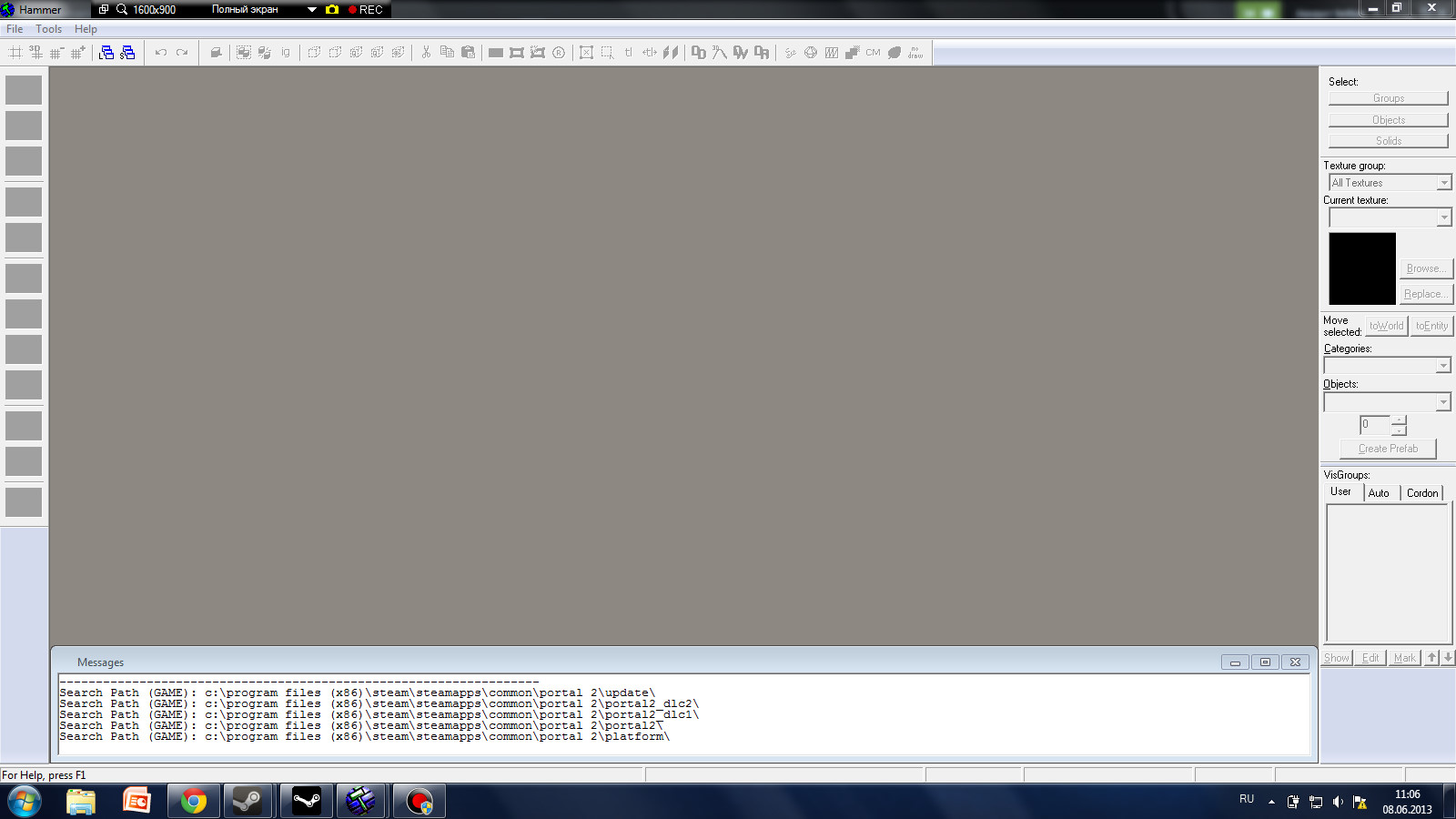This screenshot has width=1456, height=819.
Task: Click the toEntity button
Action: [1432, 326]
